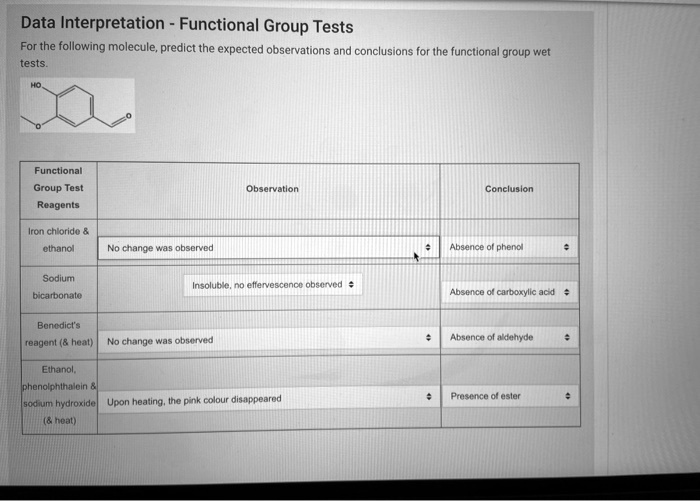Click the molecule structure image
This screenshot has width=700, height=501.
pos(77,105)
